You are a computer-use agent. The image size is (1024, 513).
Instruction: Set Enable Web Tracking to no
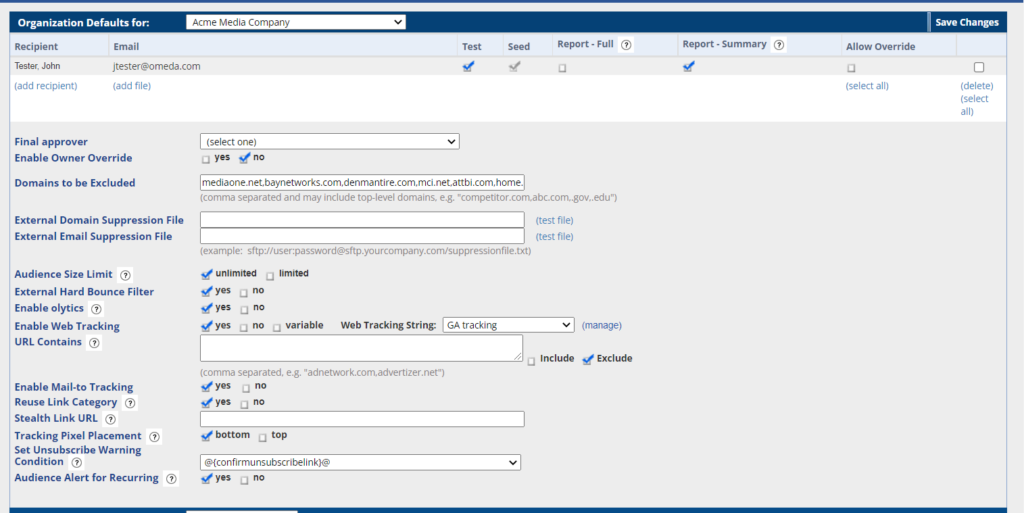click(x=244, y=328)
